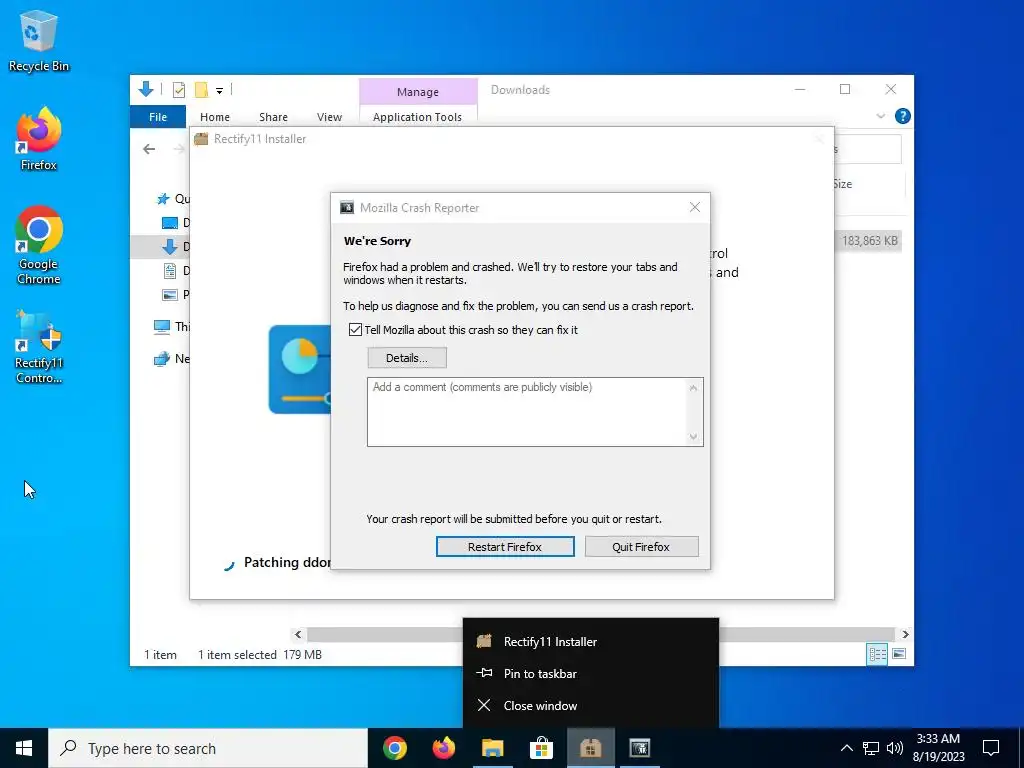The height and width of the screenshot is (768, 1024).
Task: Click the Rectify11 Installer taskbar button
Action: [x=590, y=748]
